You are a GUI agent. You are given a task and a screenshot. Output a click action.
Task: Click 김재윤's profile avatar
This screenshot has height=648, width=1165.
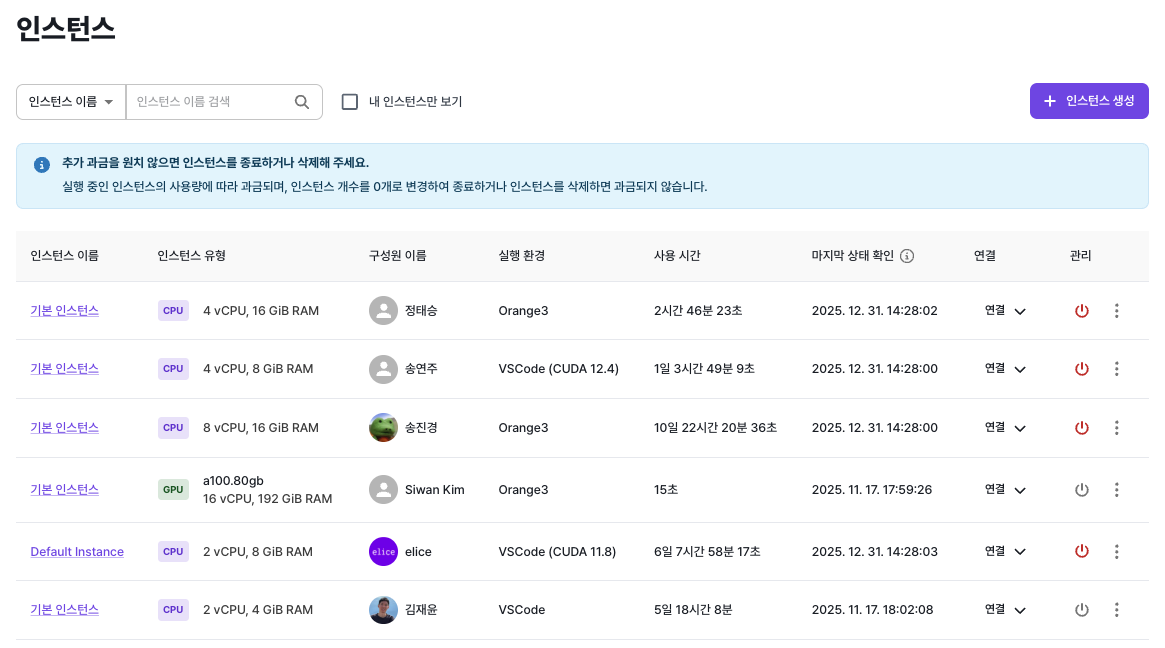383,609
